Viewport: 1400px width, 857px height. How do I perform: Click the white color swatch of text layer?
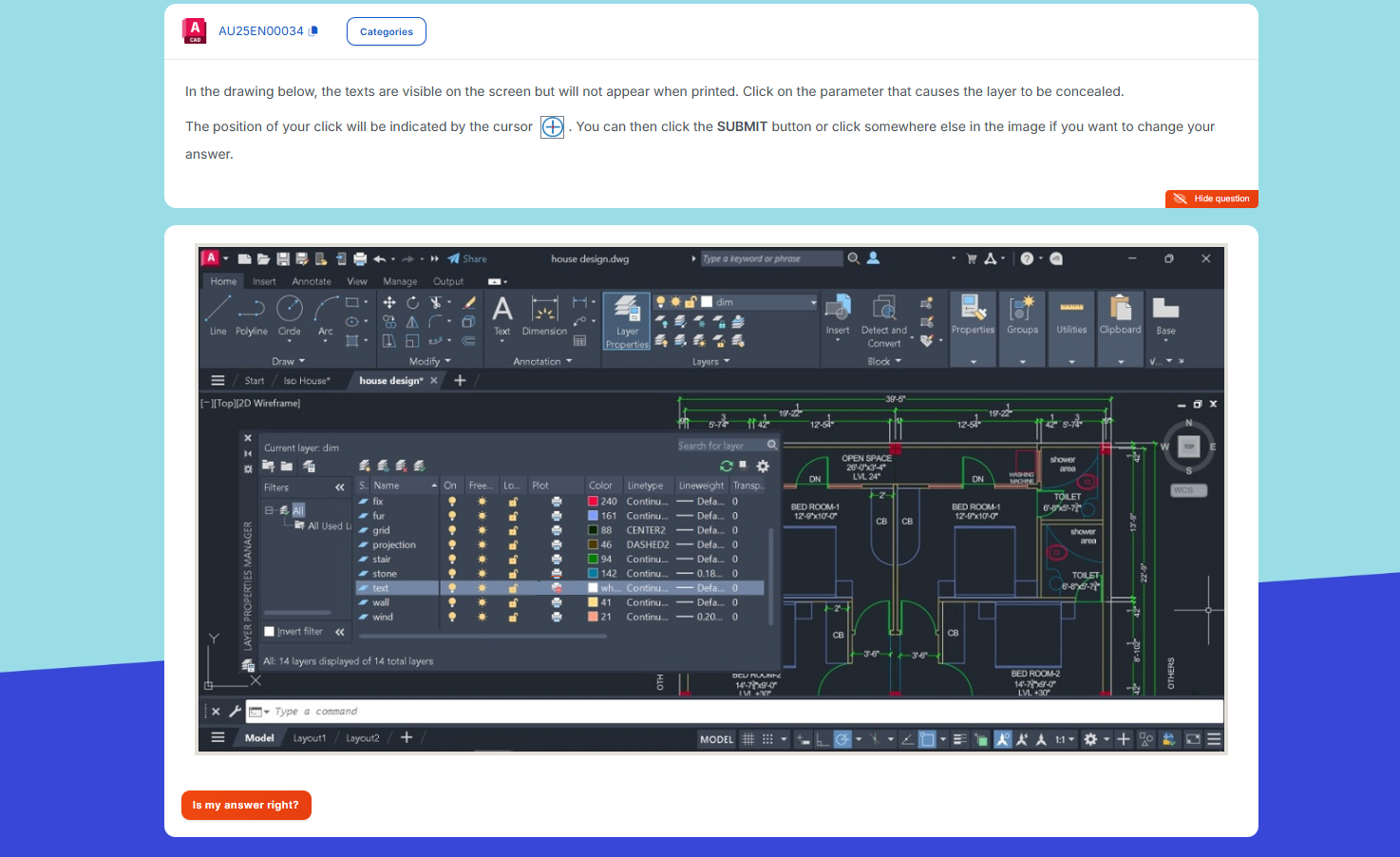pos(593,588)
